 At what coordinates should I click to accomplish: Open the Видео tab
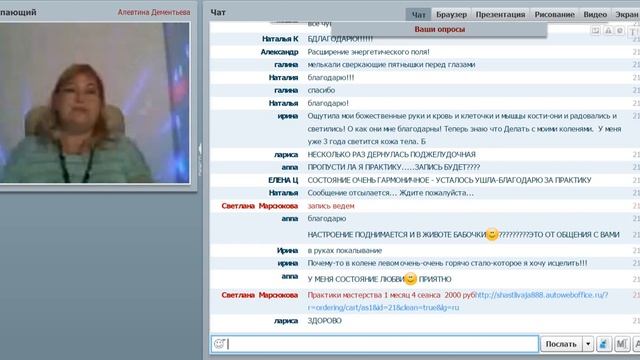[595, 15]
